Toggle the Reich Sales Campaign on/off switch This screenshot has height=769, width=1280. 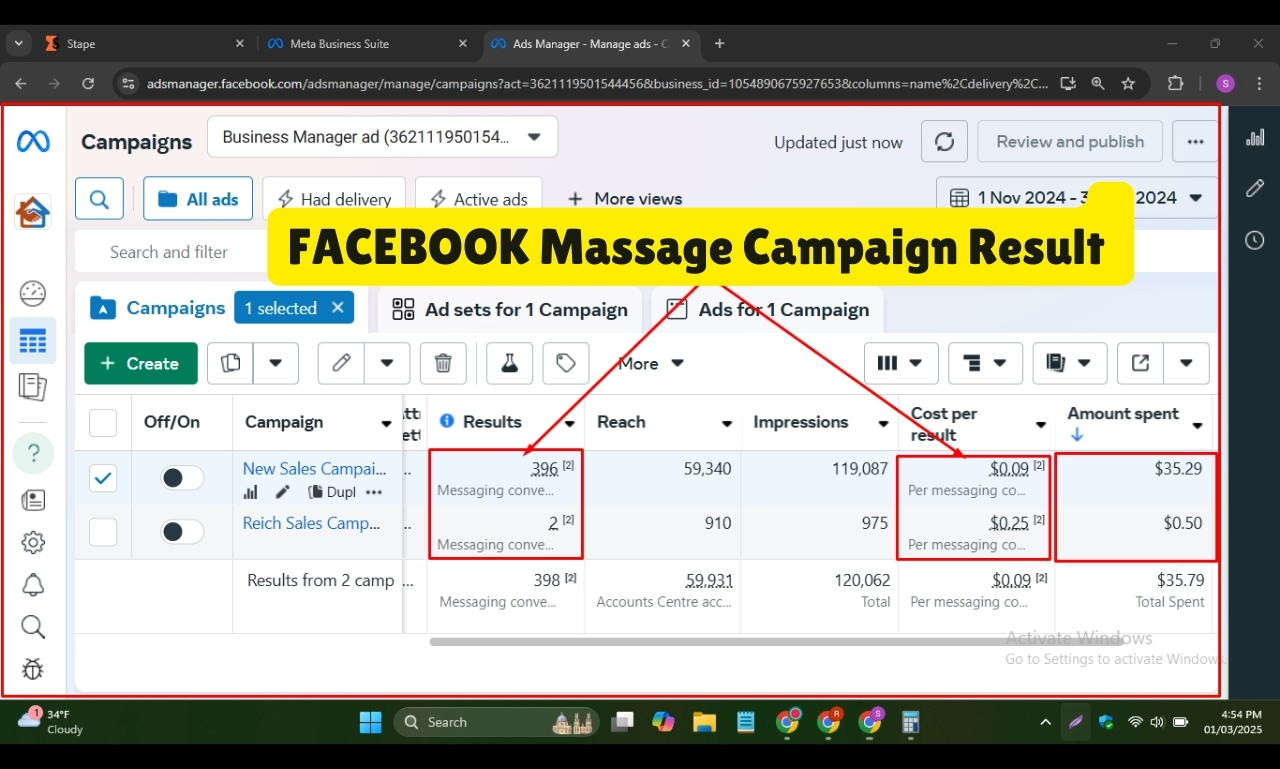coord(182,532)
